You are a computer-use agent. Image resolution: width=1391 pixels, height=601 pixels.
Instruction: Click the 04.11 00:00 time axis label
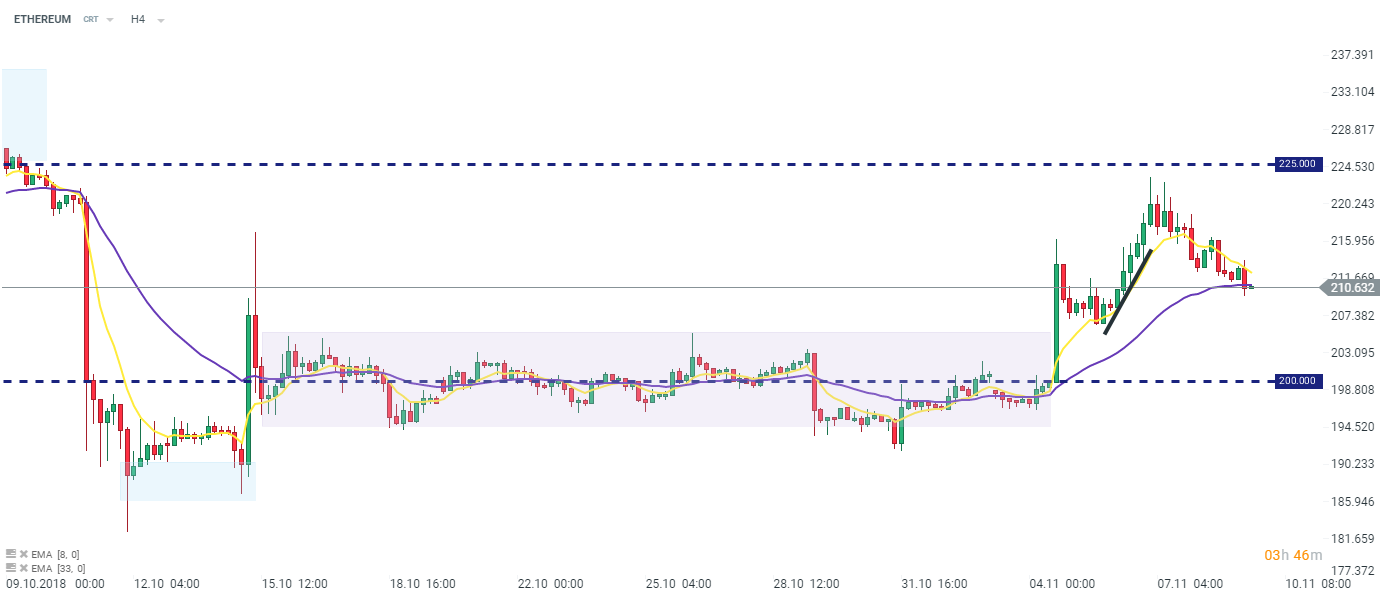1062,584
